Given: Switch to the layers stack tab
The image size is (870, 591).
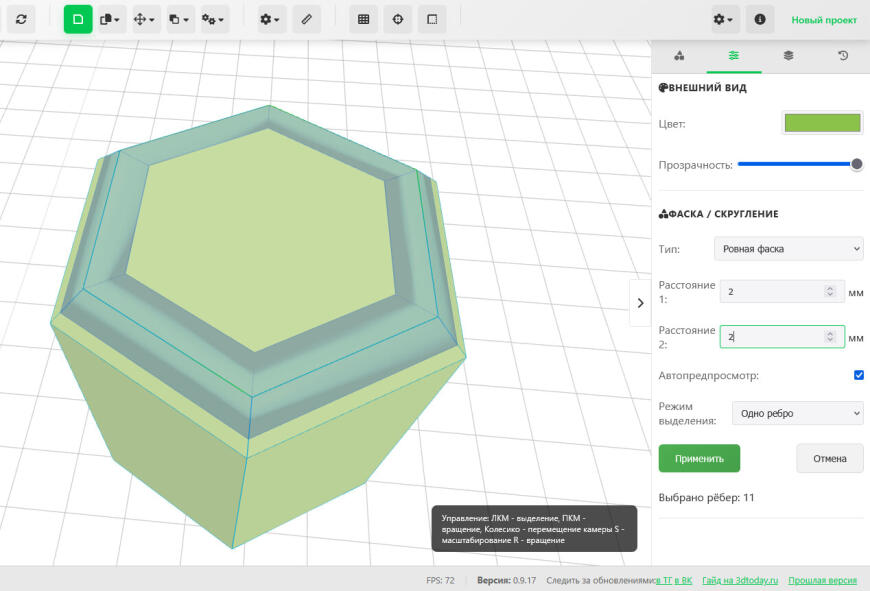Looking at the screenshot, I should [x=788, y=56].
